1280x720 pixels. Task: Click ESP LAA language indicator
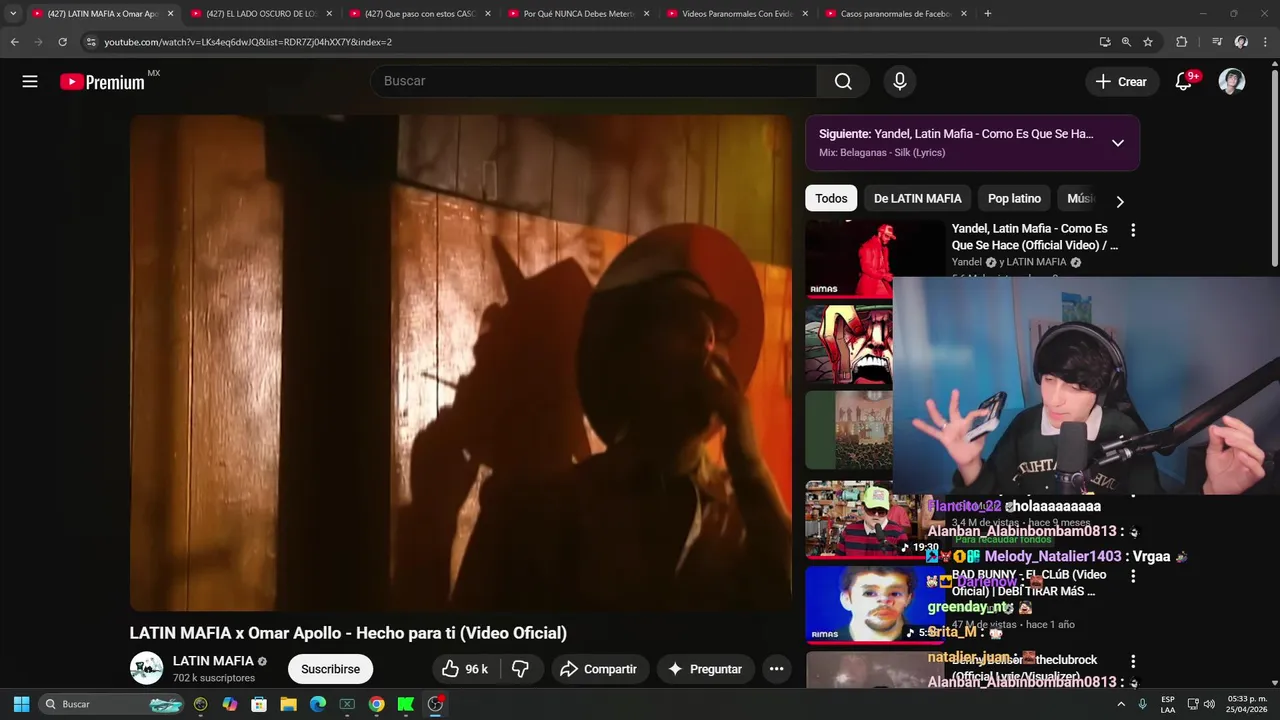coord(1167,704)
